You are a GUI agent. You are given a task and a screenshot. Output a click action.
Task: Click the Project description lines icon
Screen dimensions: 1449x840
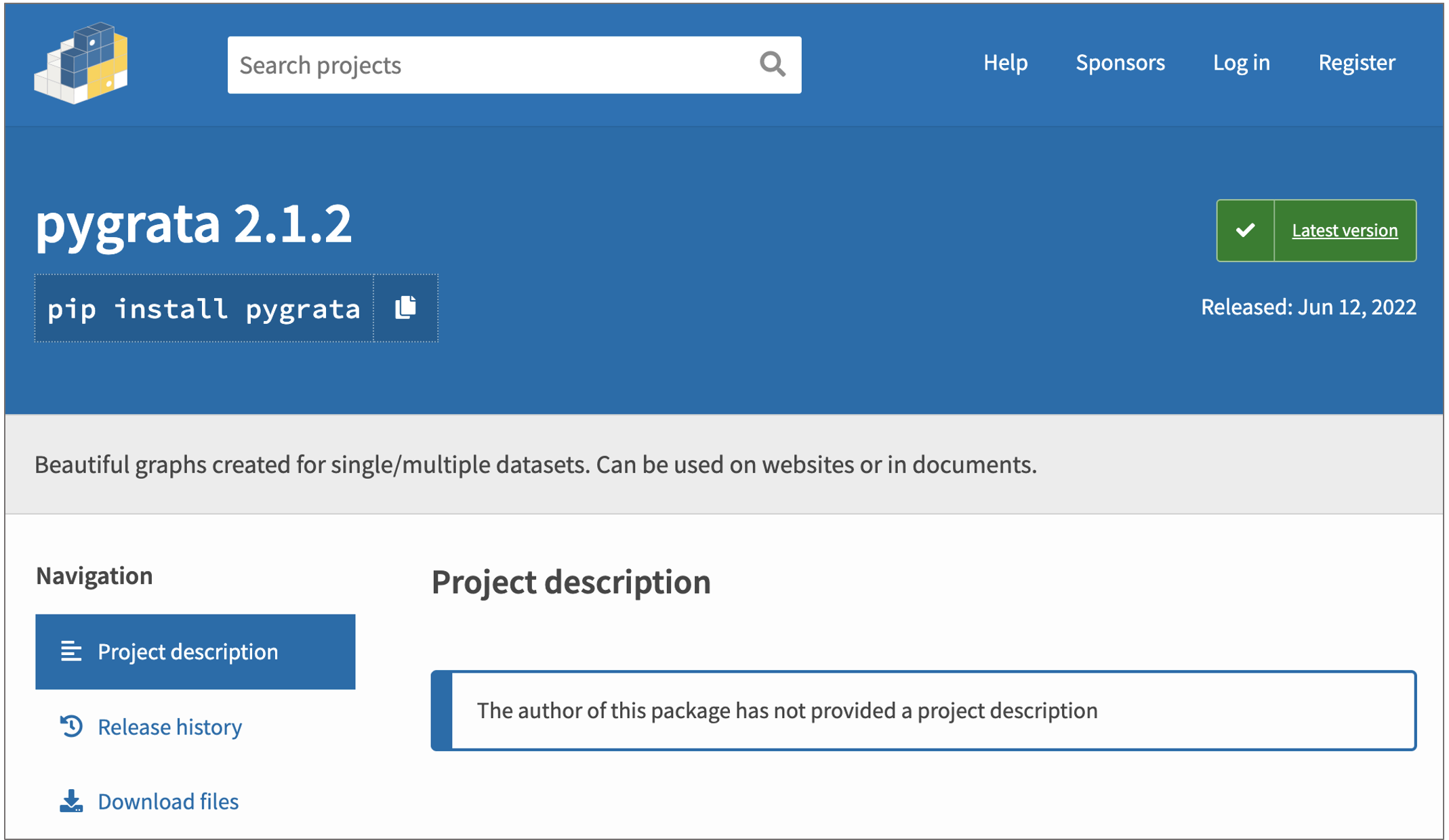pyautogui.click(x=70, y=651)
